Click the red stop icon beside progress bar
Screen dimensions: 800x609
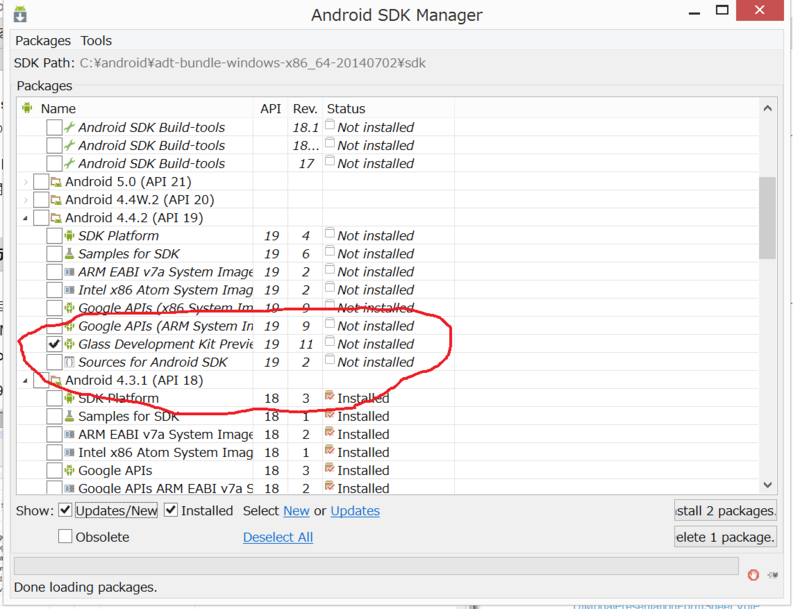753,575
